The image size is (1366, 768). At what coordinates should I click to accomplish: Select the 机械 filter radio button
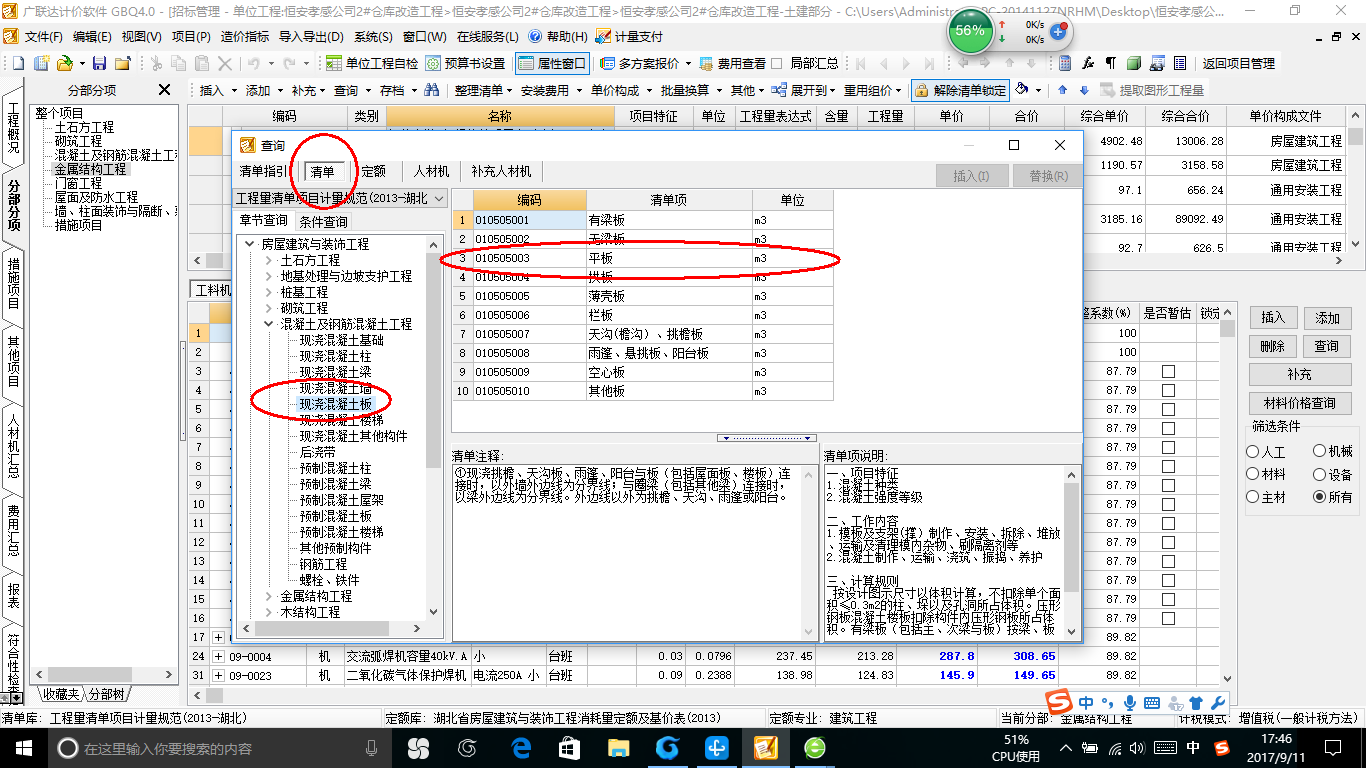[1319, 452]
